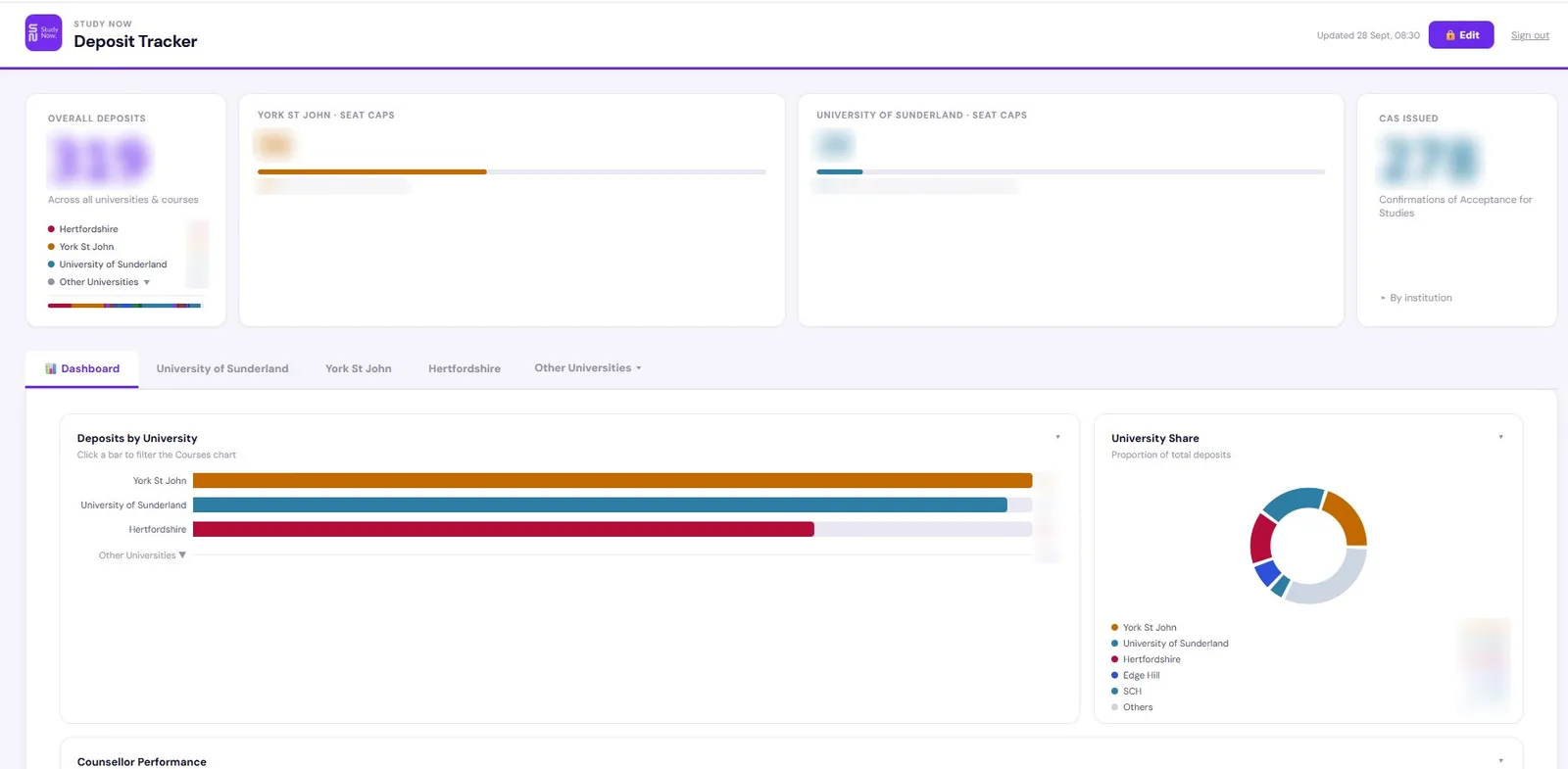1568x769 pixels.
Task: Collapse the University Share panel caret
Action: click(x=1500, y=437)
